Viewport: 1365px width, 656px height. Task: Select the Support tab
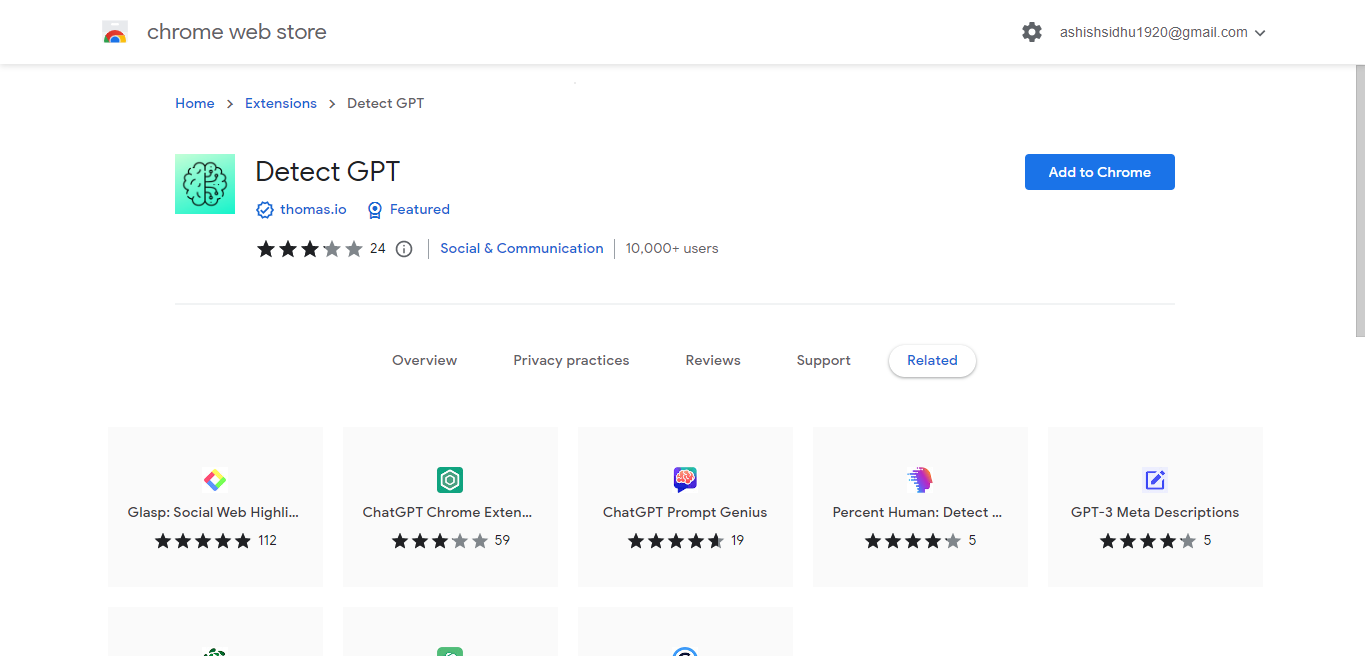(823, 360)
